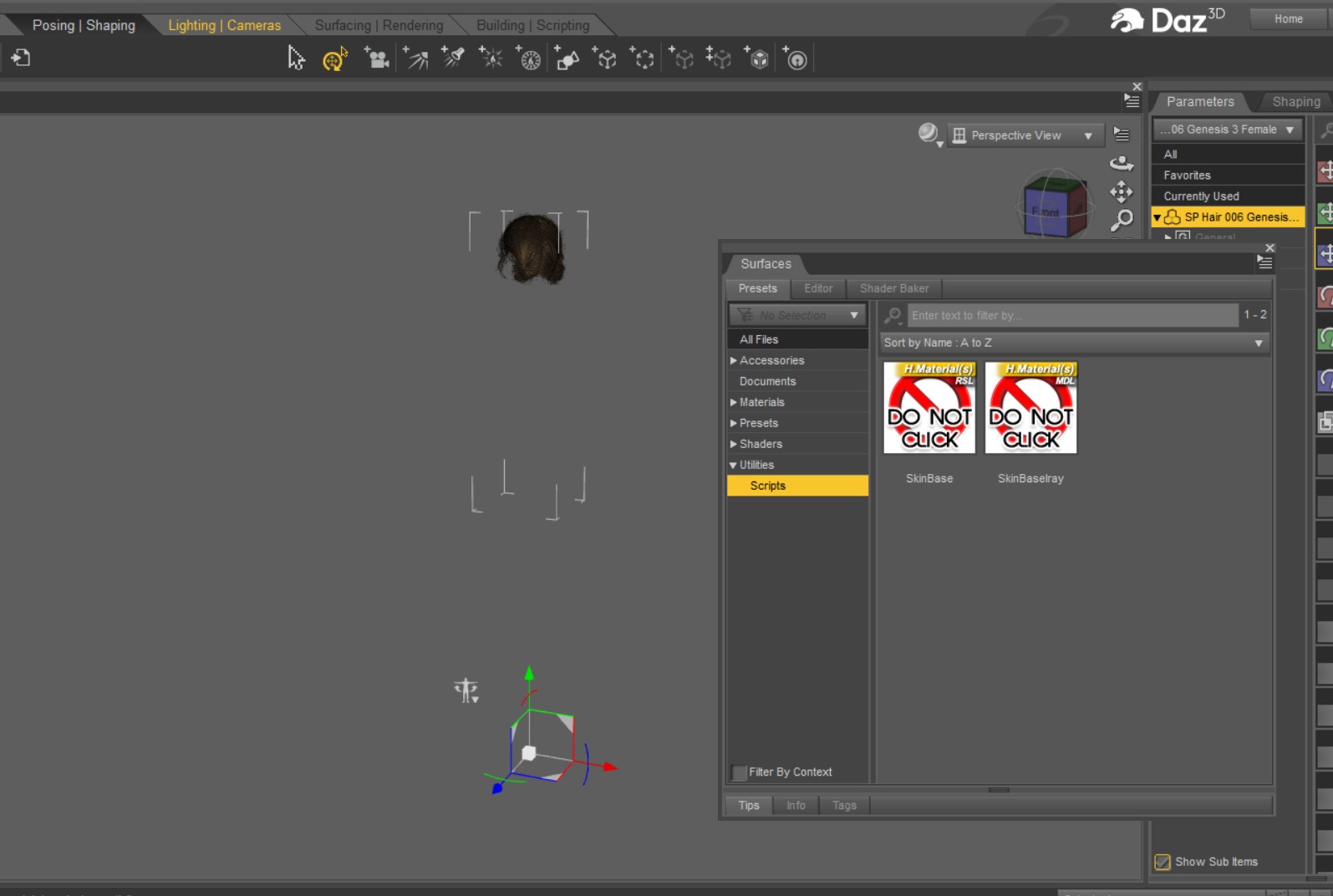The height and width of the screenshot is (896, 1333).
Task: Create a new spotlight
Action: coord(453,58)
